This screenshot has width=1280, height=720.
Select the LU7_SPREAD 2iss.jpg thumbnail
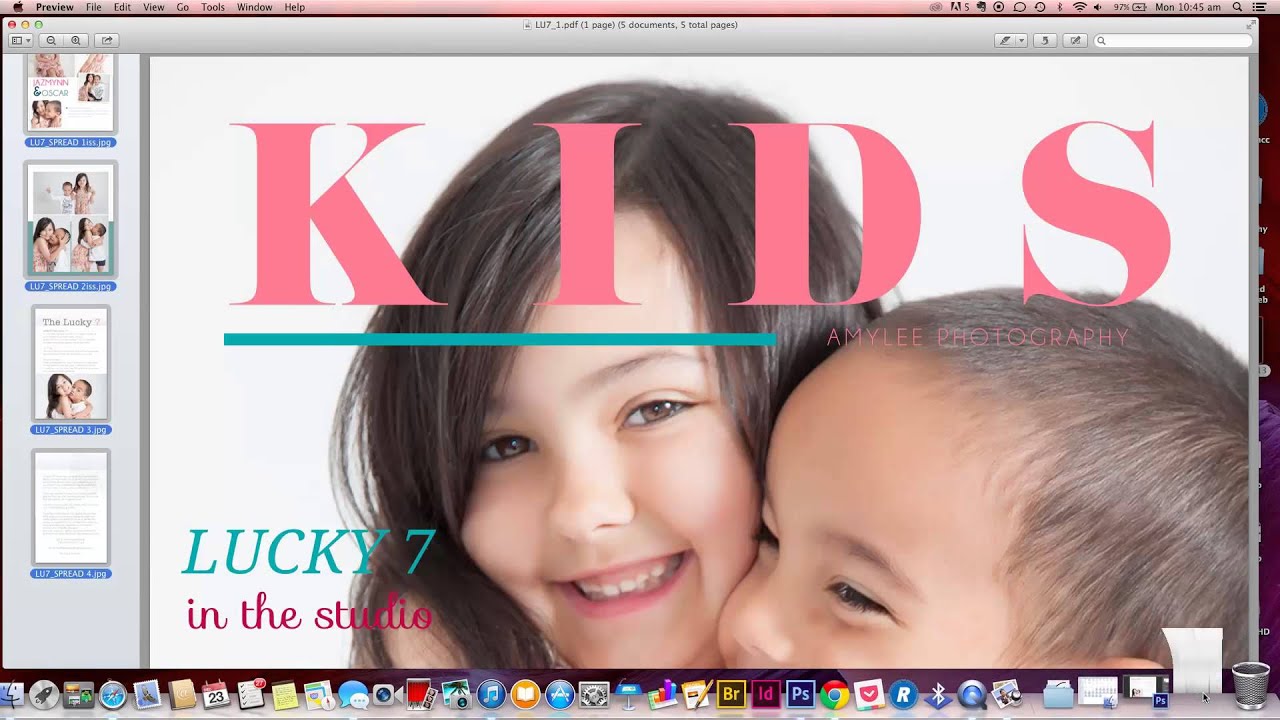70,220
